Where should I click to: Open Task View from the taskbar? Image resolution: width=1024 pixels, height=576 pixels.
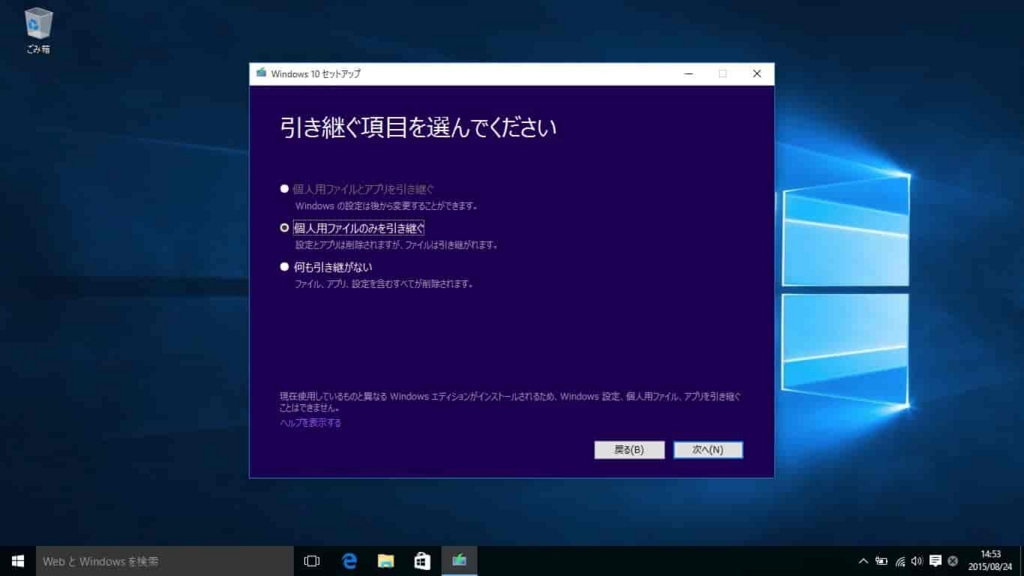[312, 561]
